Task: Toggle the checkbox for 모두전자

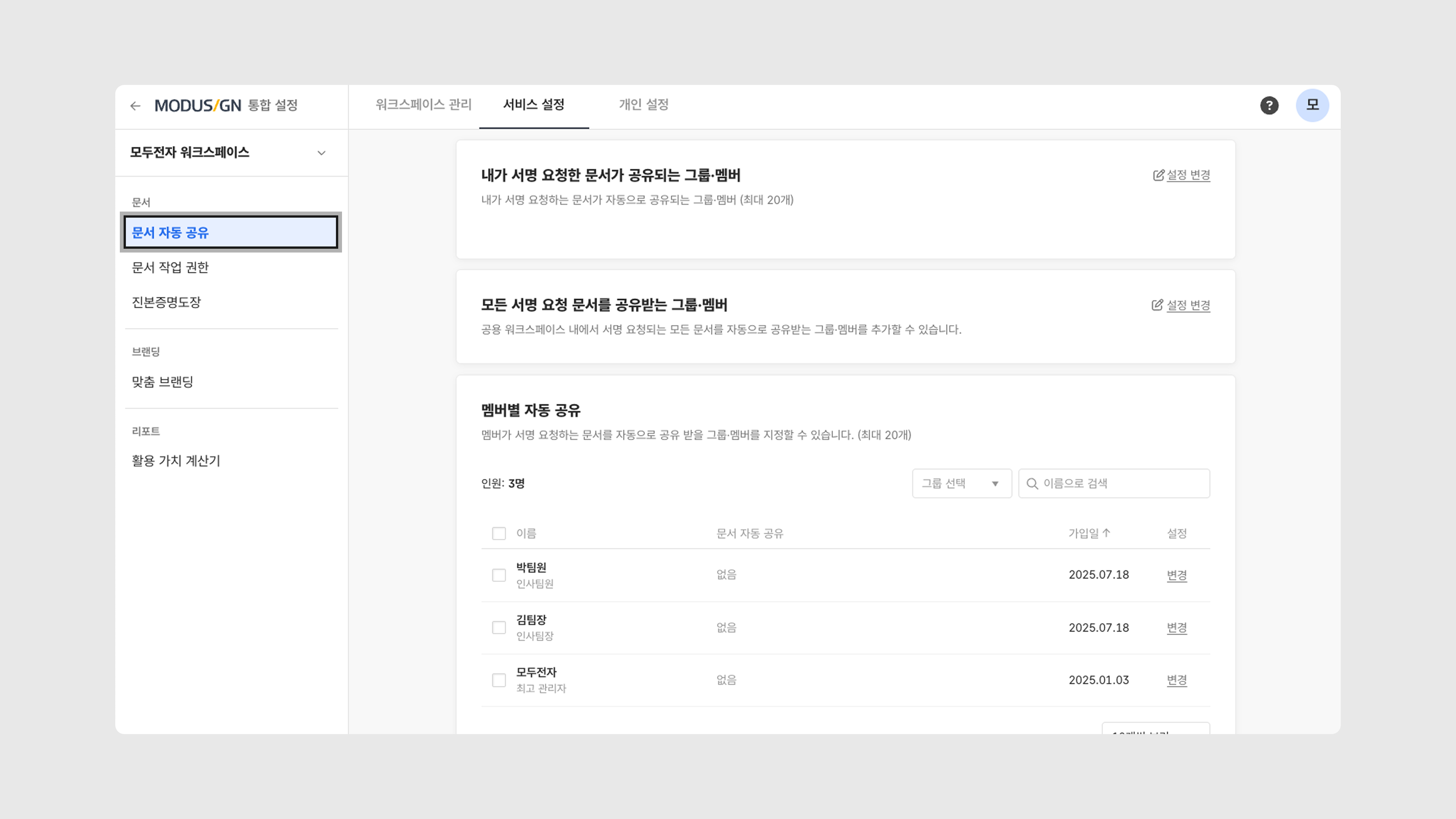Action: [499, 681]
